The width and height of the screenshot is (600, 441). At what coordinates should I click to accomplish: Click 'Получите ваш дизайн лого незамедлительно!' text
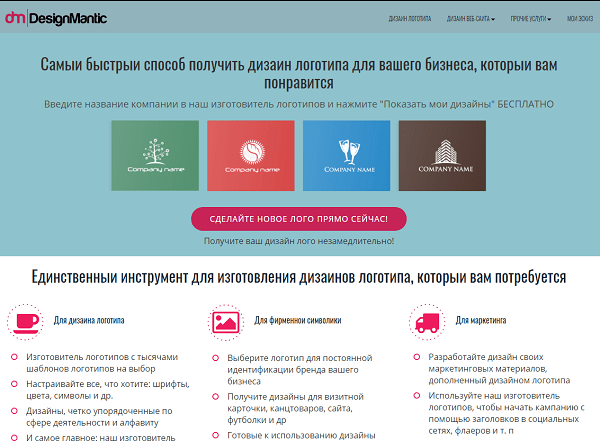pyautogui.click(x=298, y=241)
